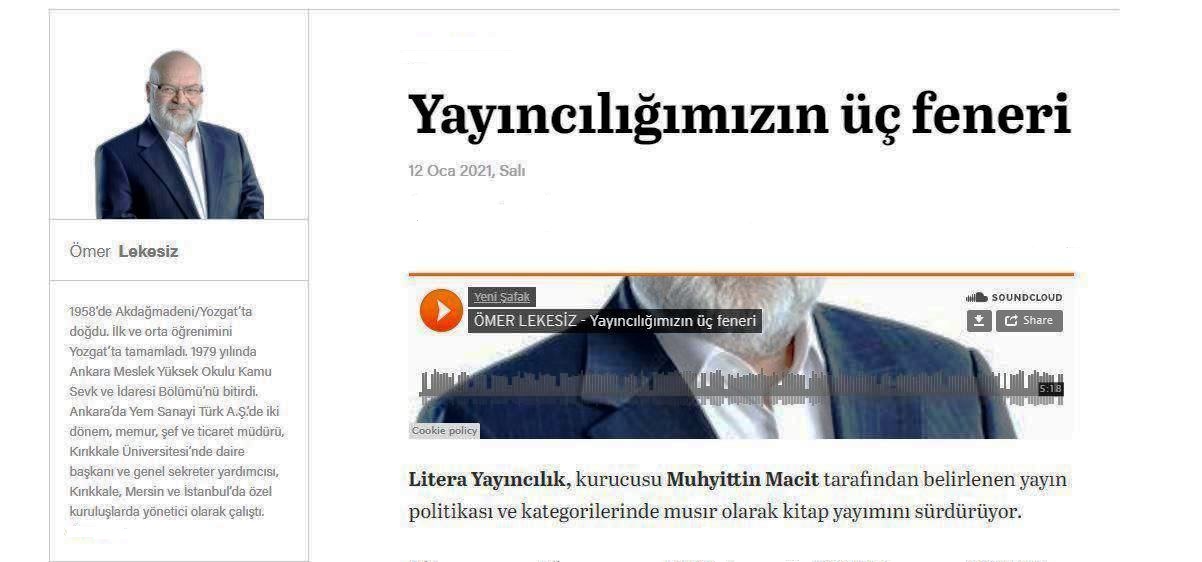Image resolution: width=1202 pixels, height=562 pixels.
Task: Open the SoundCloud logo link
Action: click(x=1014, y=297)
